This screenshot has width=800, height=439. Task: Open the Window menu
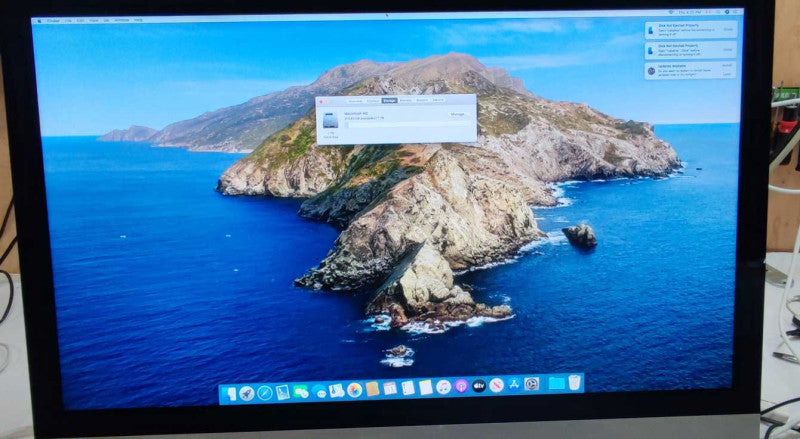pyautogui.click(x=121, y=20)
